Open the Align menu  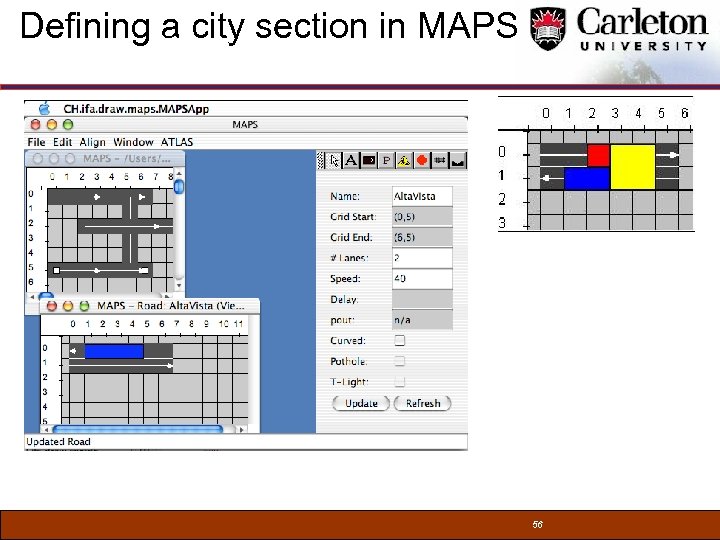(92, 142)
